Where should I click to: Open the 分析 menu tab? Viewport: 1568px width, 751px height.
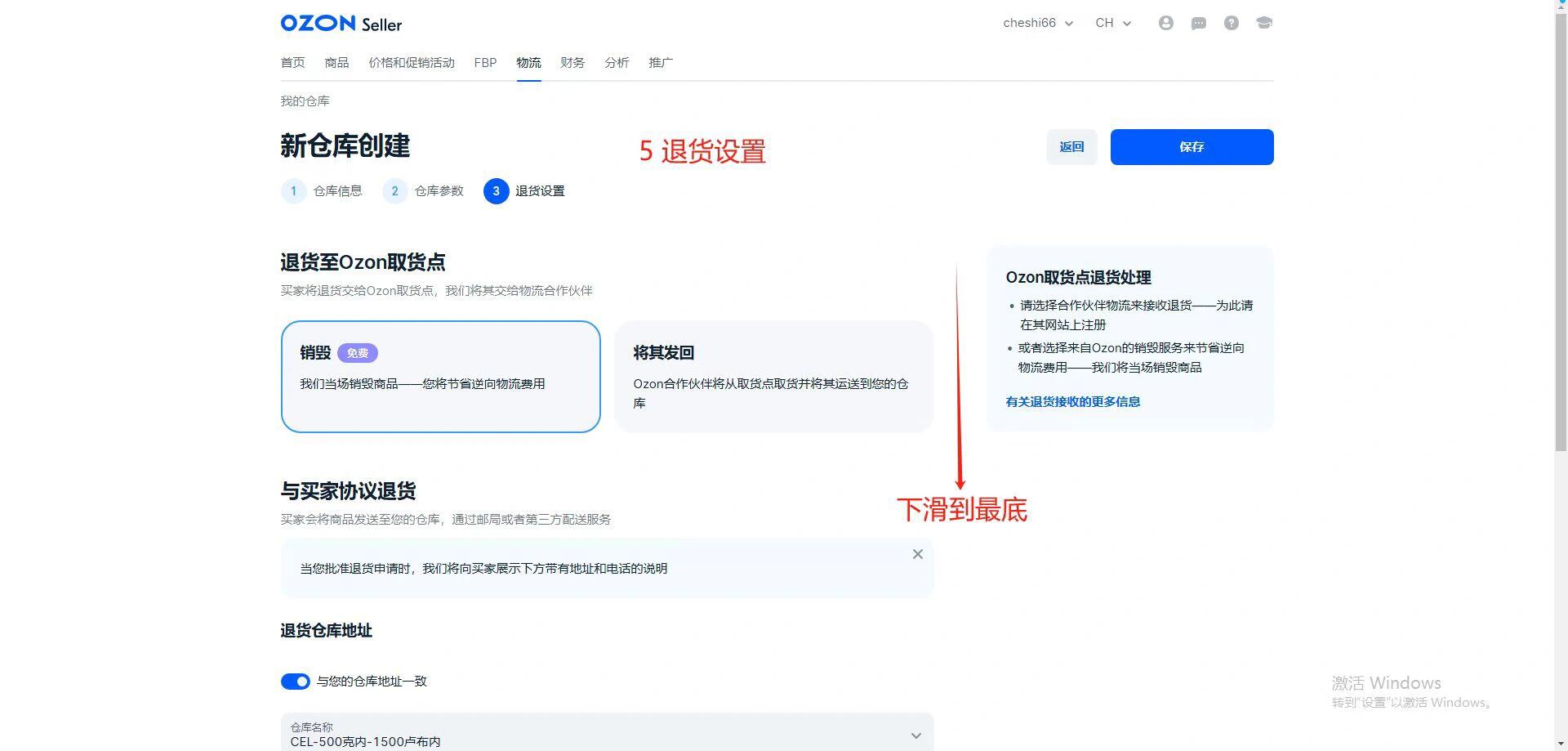[x=617, y=63]
